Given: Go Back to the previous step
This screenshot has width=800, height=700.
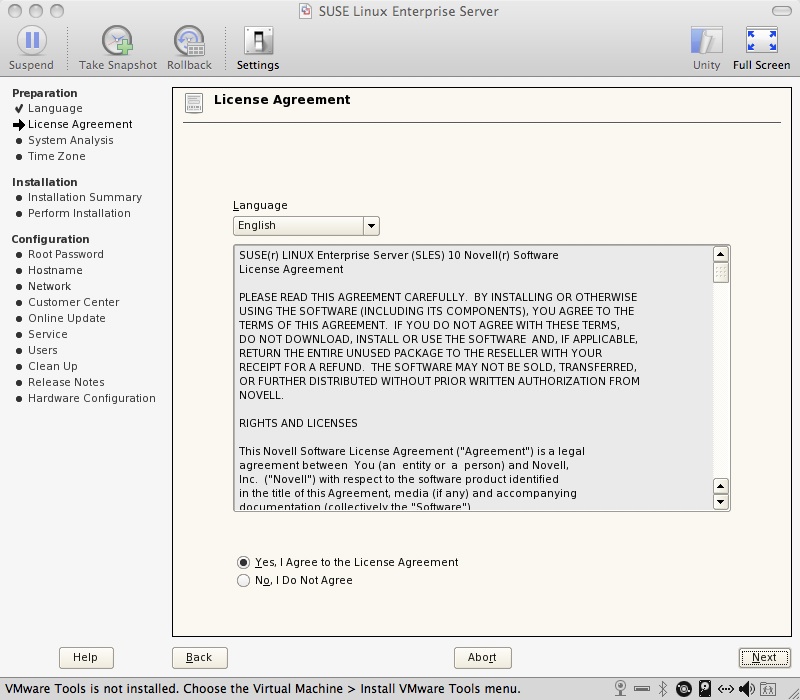Looking at the screenshot, I should (x=199, y=658).
